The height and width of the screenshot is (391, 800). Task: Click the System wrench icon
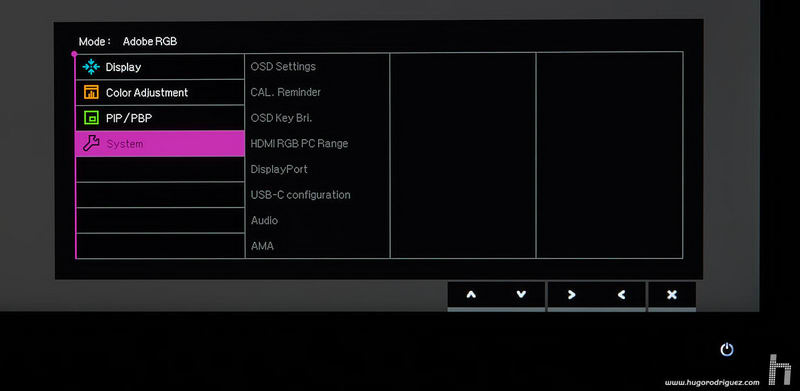[91, 143]
